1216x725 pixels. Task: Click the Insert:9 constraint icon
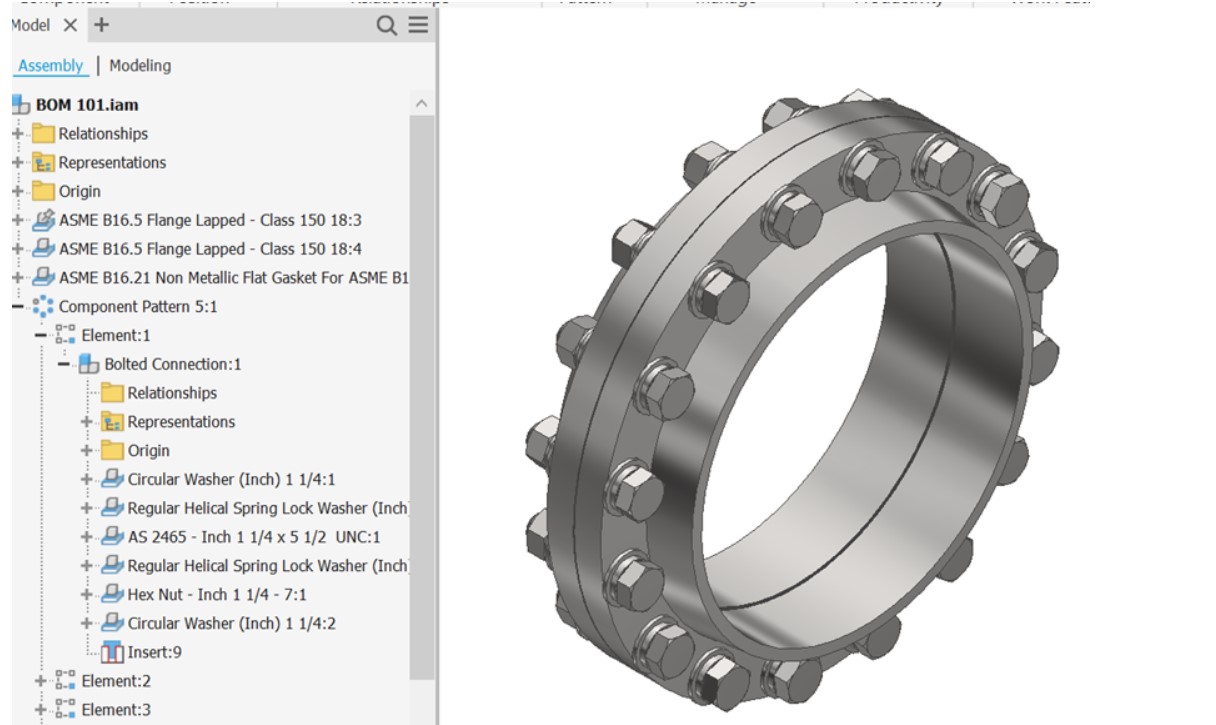[113, 653]
